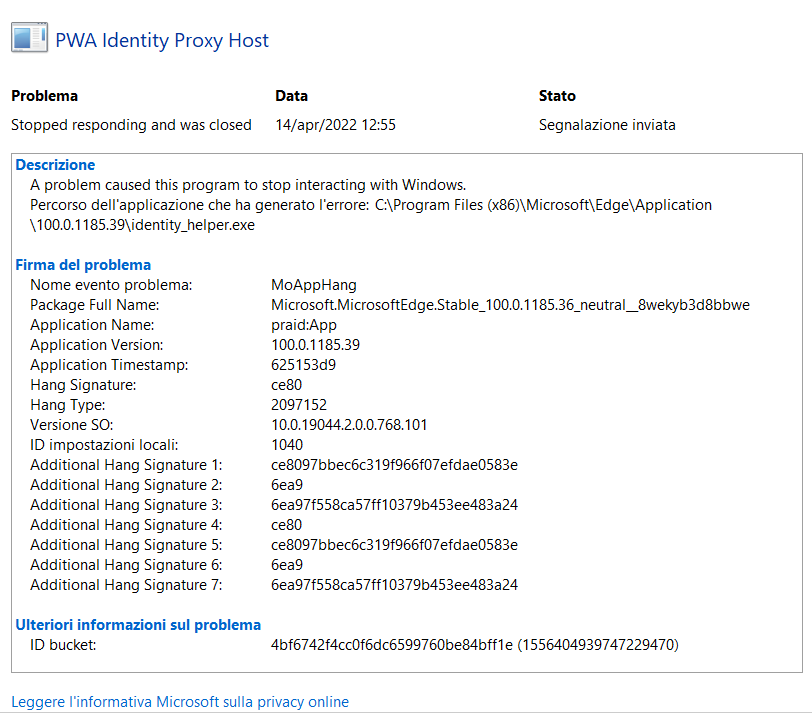Click the 'Firma del problema' section heading
The width and height of the screenshot is (812, 717).
tap(83, 265)
